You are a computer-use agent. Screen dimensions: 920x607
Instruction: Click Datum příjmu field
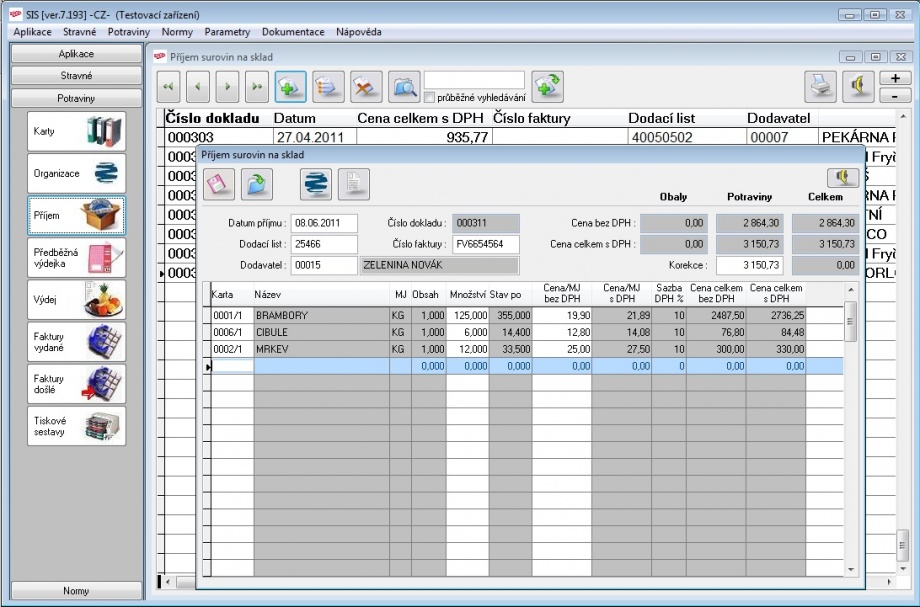[324, 223]
